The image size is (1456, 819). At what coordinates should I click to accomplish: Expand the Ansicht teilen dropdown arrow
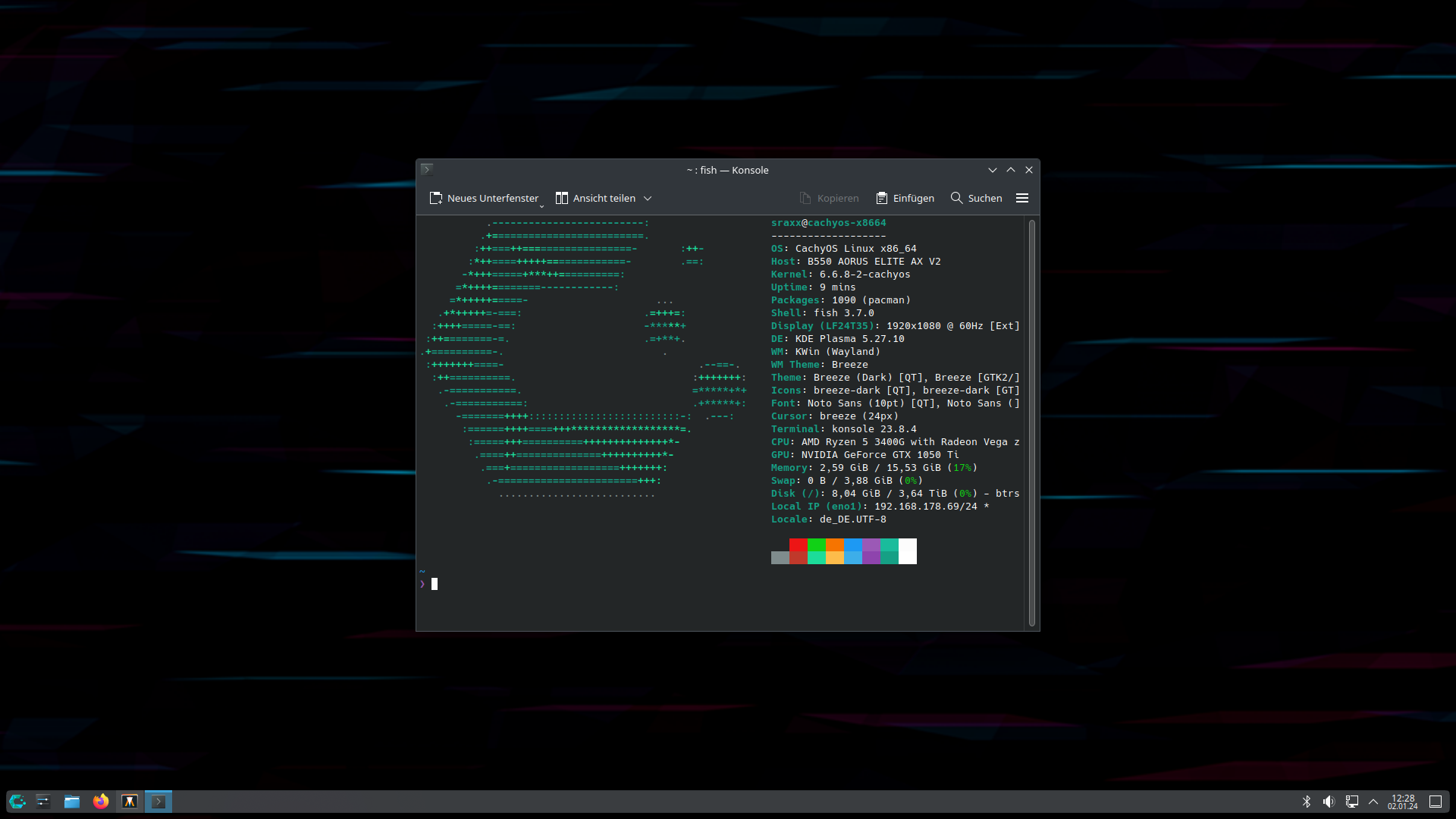(x=648, y=198)
